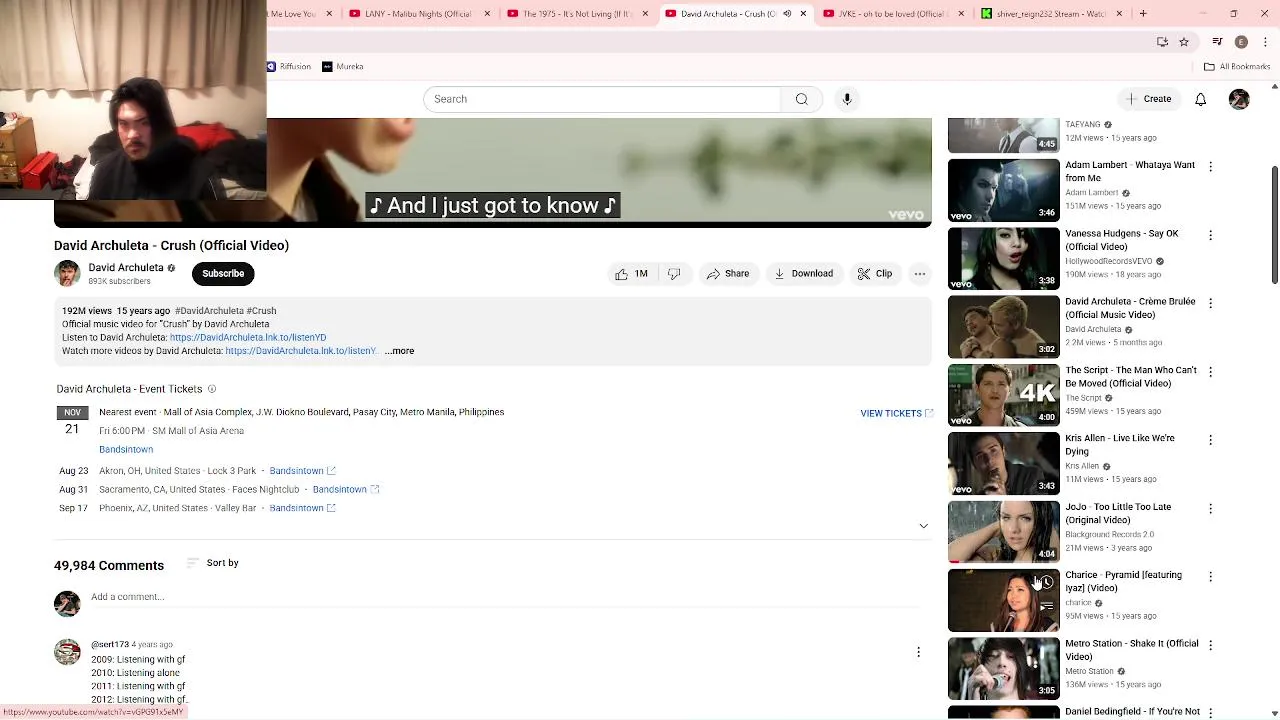Activate voice search microphone
Viewport: 1280px width, 720px height.
click(x=847, y=99)
